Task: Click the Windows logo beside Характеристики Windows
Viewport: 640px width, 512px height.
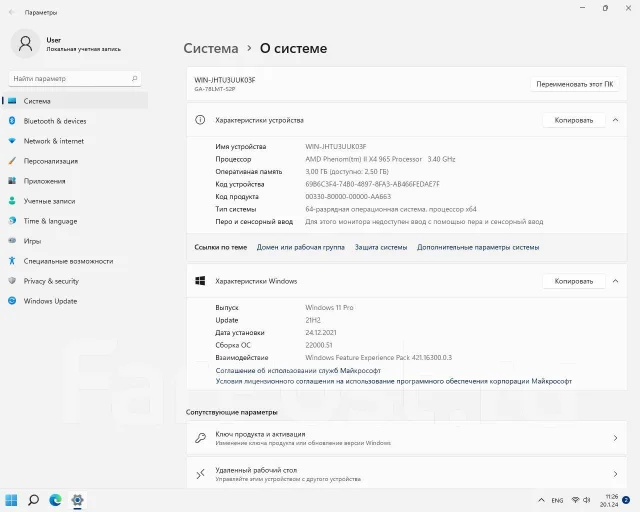Action: tap(200, 281)
